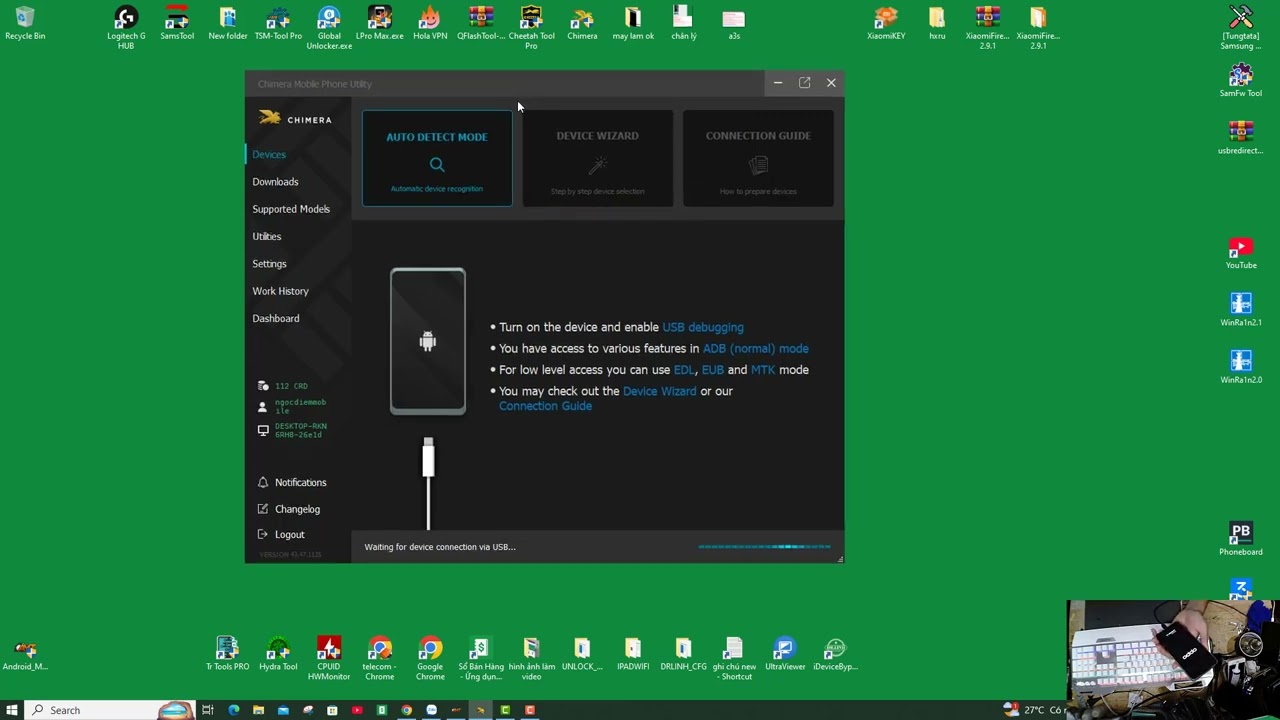Viewport: 1280px width, 720px height.
Task: Click the Hydra Tool desktop icon
Action: pos(278,655)
